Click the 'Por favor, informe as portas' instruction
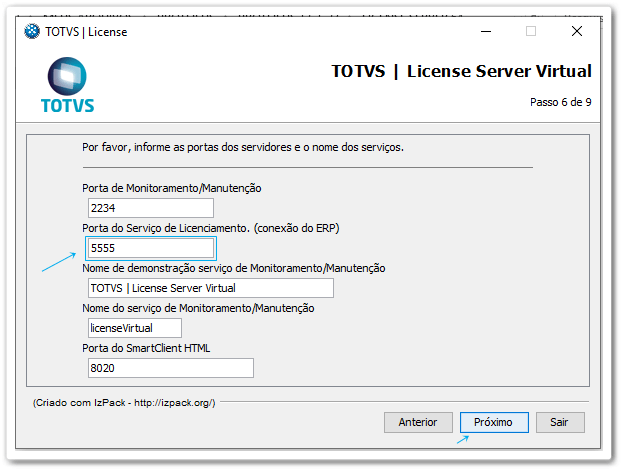Image resolution: width=624 pixels, height=472 pixels. point(243,147)
